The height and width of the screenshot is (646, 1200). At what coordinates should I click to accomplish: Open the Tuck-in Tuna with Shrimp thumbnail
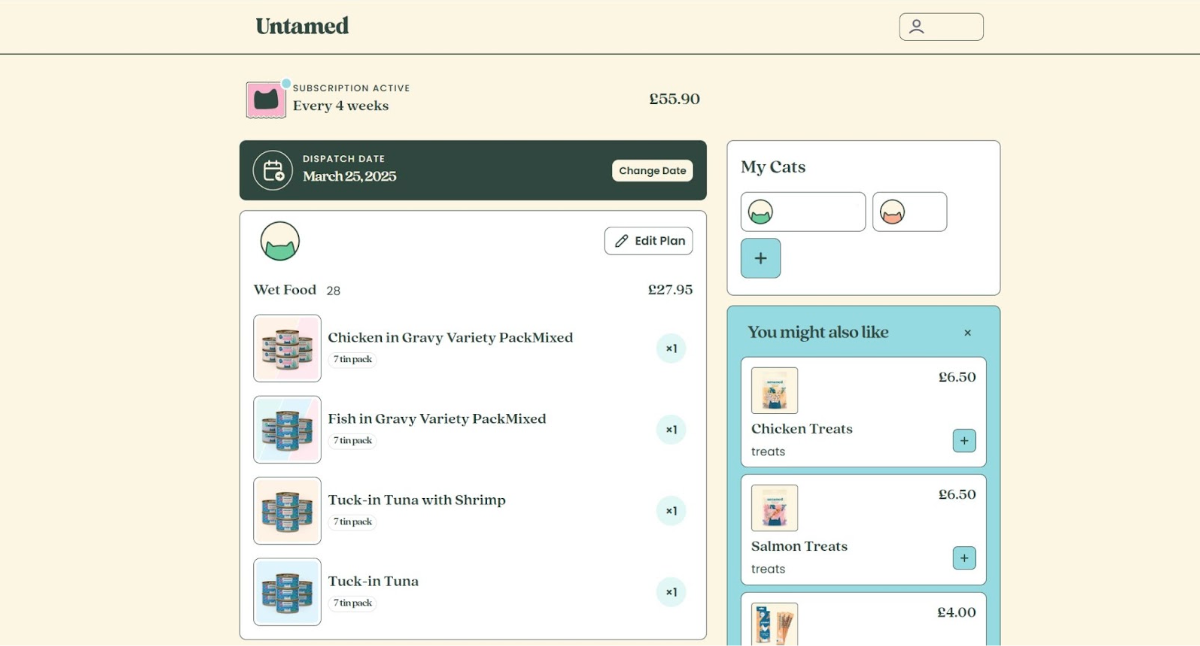pos(287,511)
